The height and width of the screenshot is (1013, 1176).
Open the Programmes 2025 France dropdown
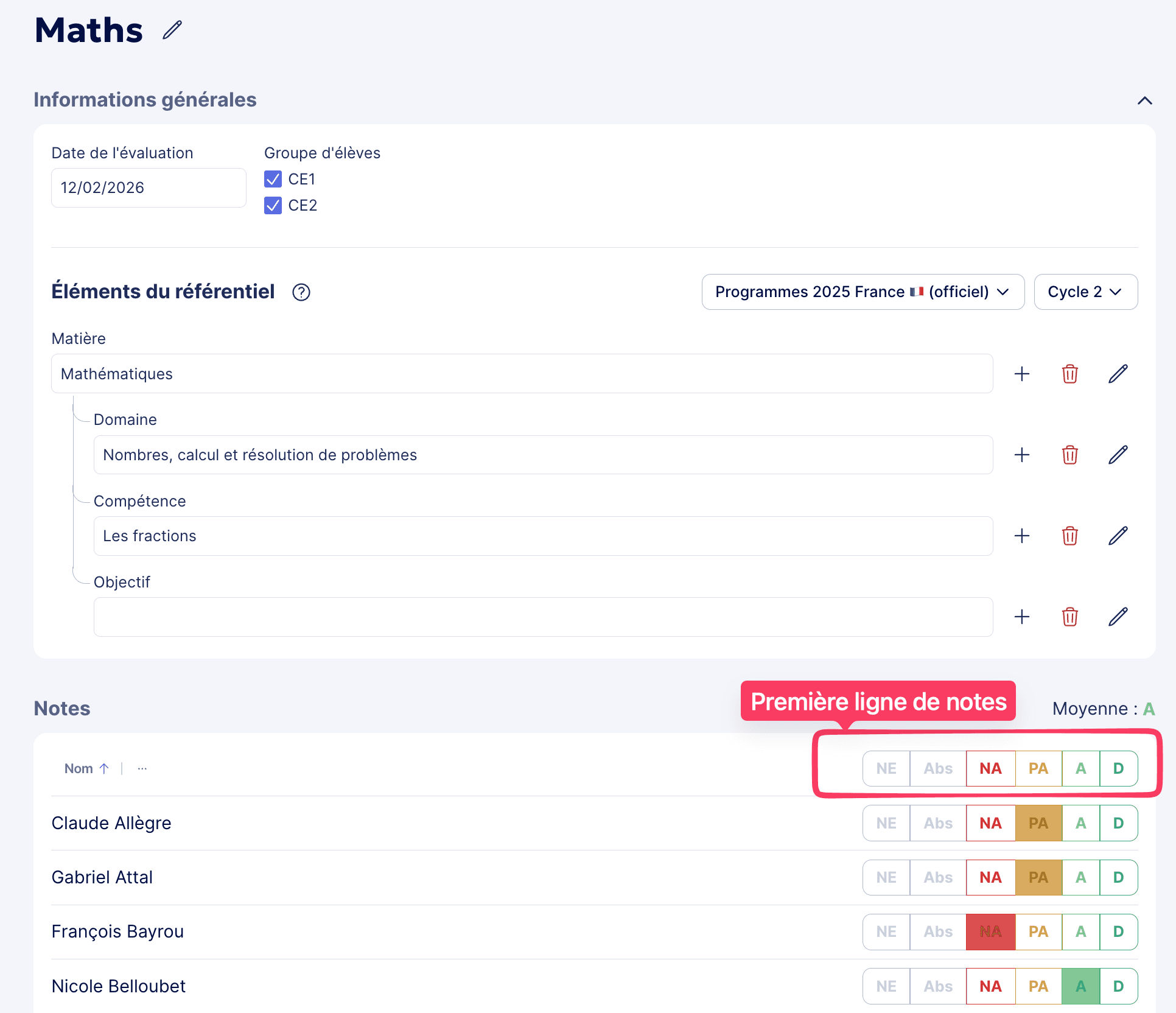click(863, 292)
